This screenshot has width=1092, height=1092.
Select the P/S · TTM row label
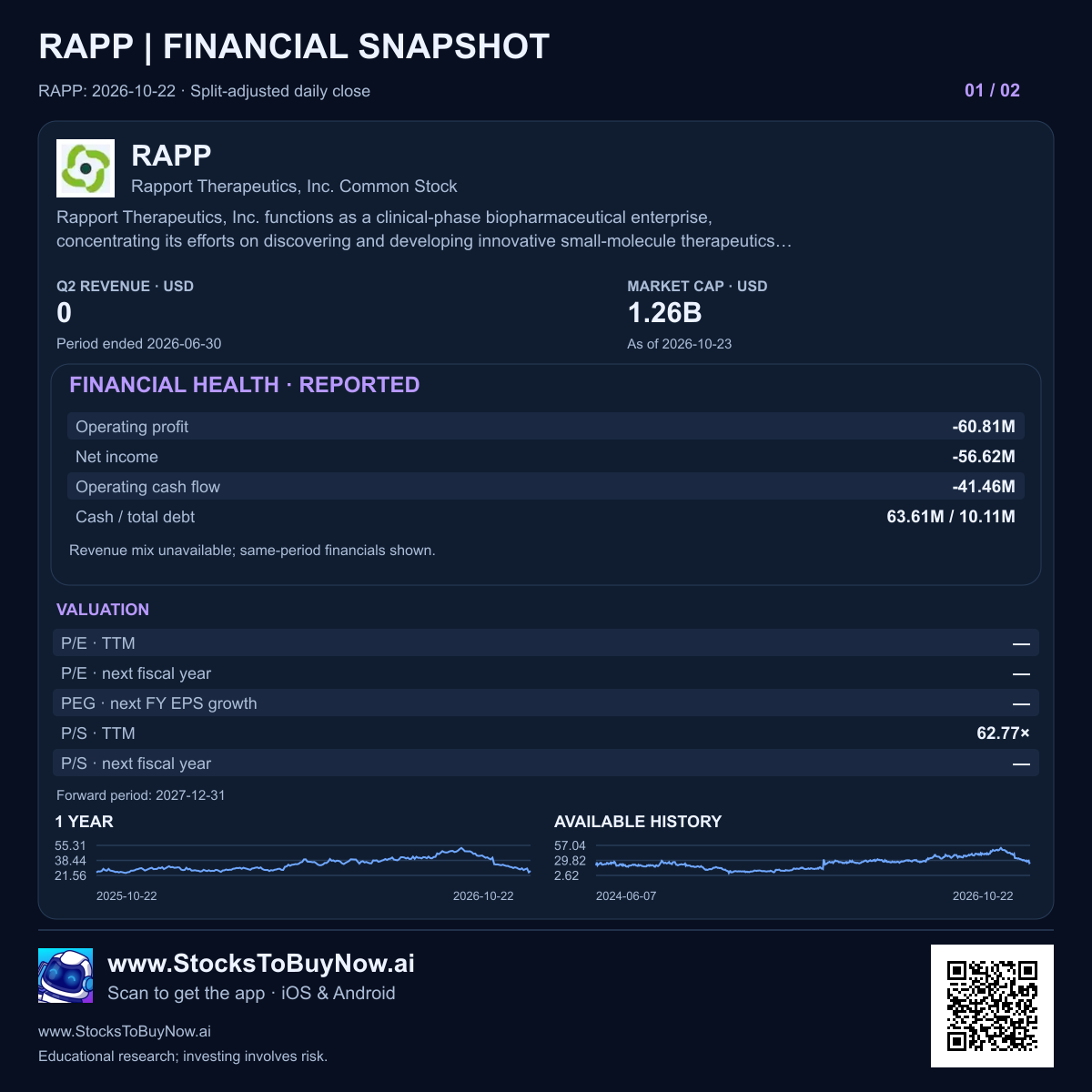[97, 733]
